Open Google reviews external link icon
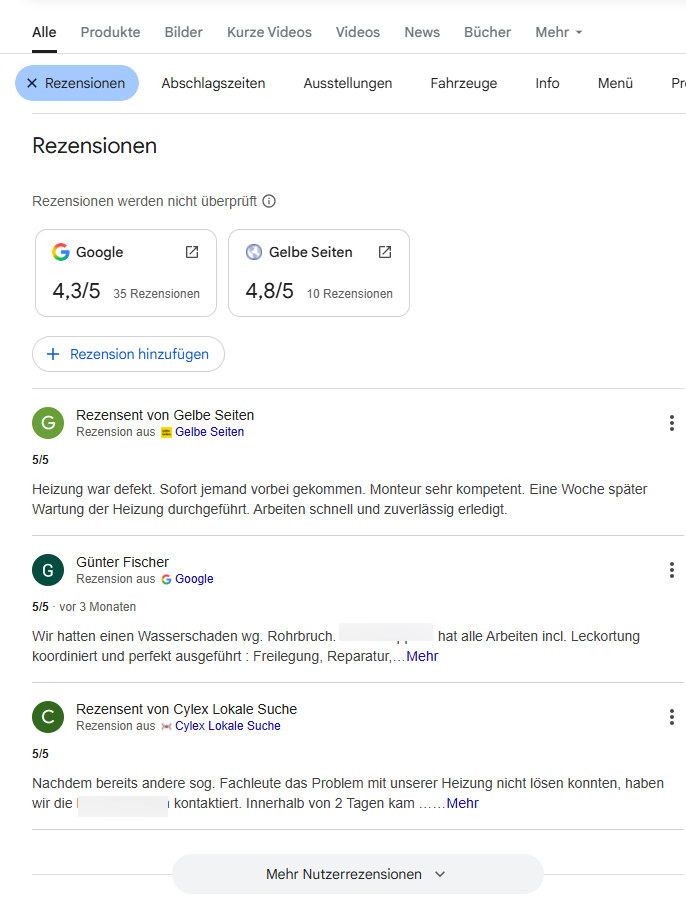Screen dimensions: 686x897 click(192, 252)
